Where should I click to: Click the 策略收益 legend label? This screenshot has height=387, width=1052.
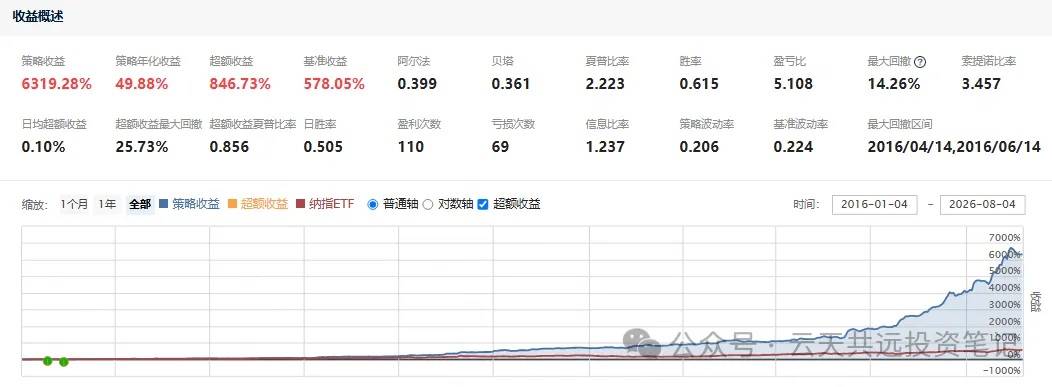pyautogui.click(x=196, y=204)
